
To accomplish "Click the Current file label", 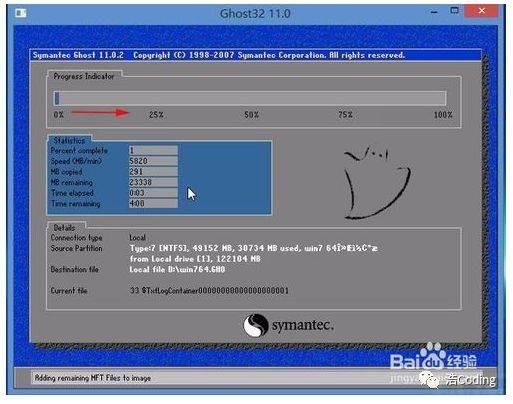I will [x=69, y=291].
